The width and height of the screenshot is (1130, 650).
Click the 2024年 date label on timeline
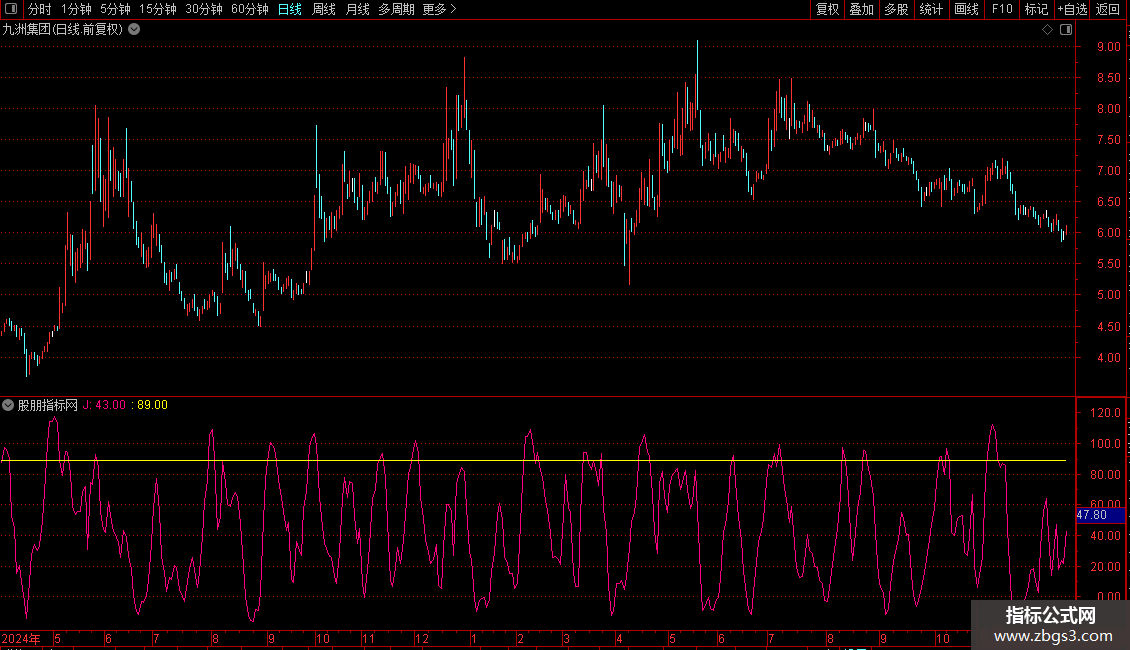click(21, 638)
